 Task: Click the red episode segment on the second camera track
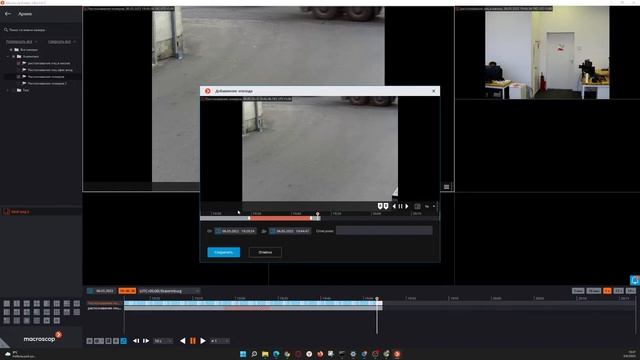(247, 308)
